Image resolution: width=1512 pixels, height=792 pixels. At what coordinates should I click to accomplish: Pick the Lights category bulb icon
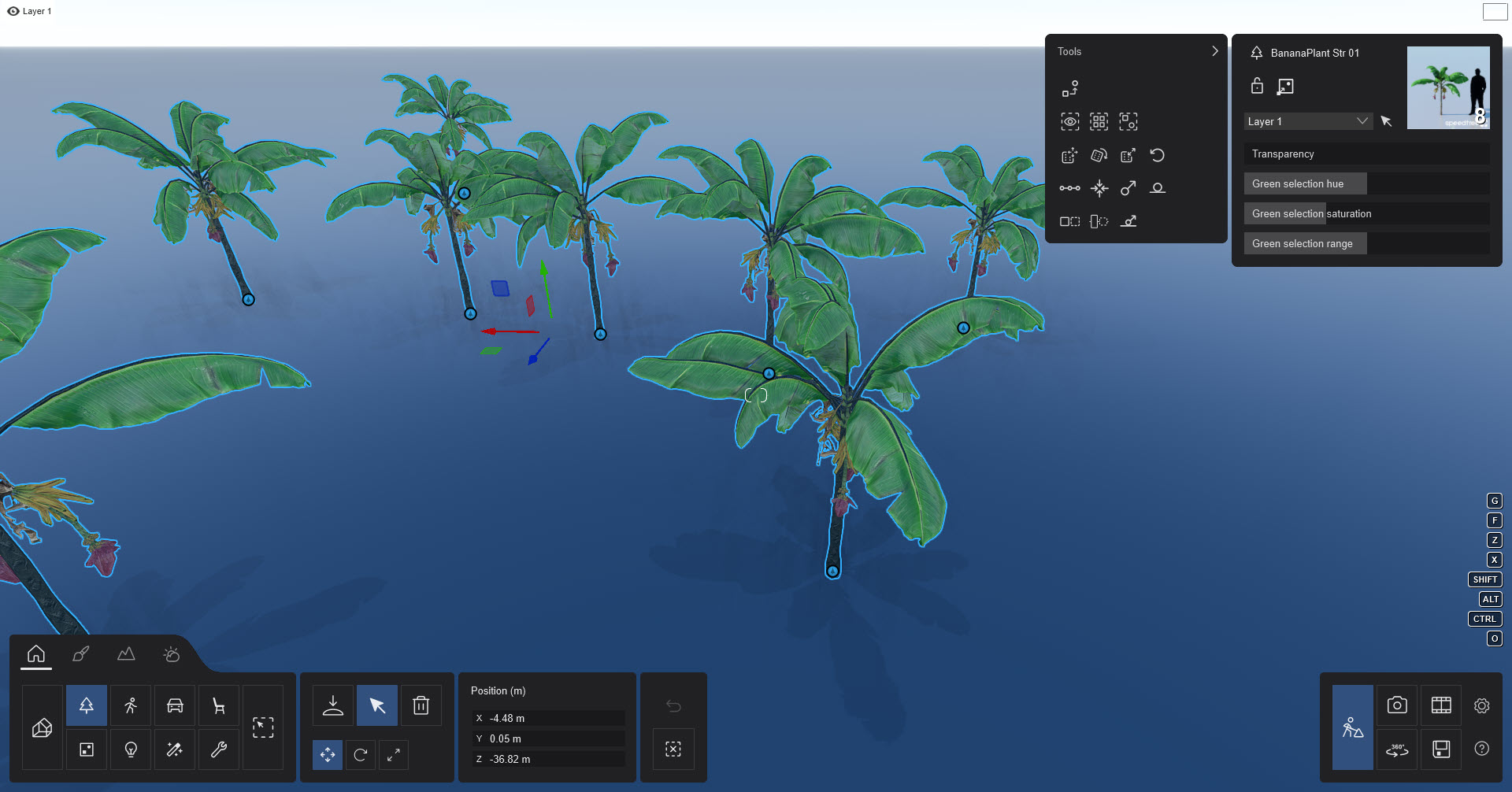(x=131, y=749)
